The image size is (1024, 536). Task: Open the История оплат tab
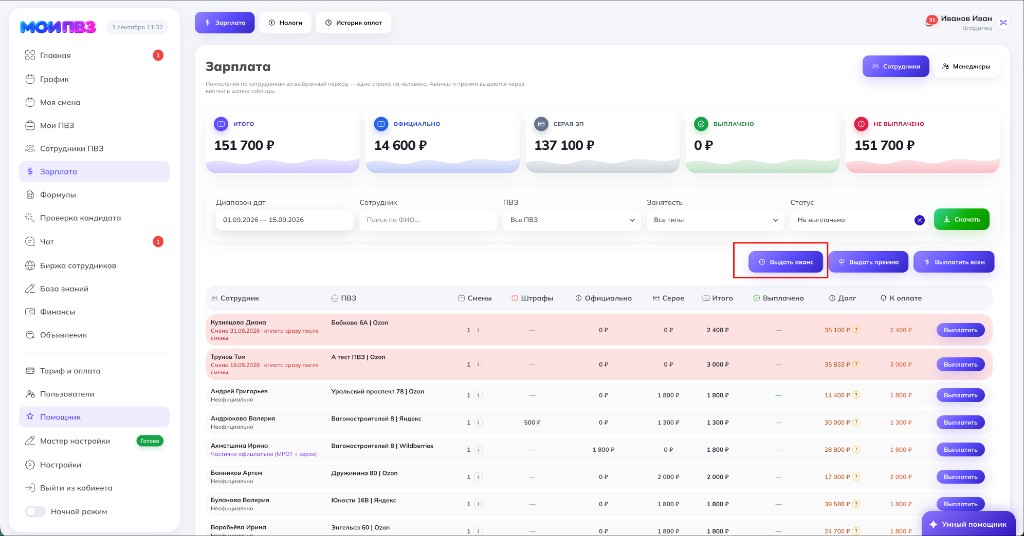pos(353,23)
